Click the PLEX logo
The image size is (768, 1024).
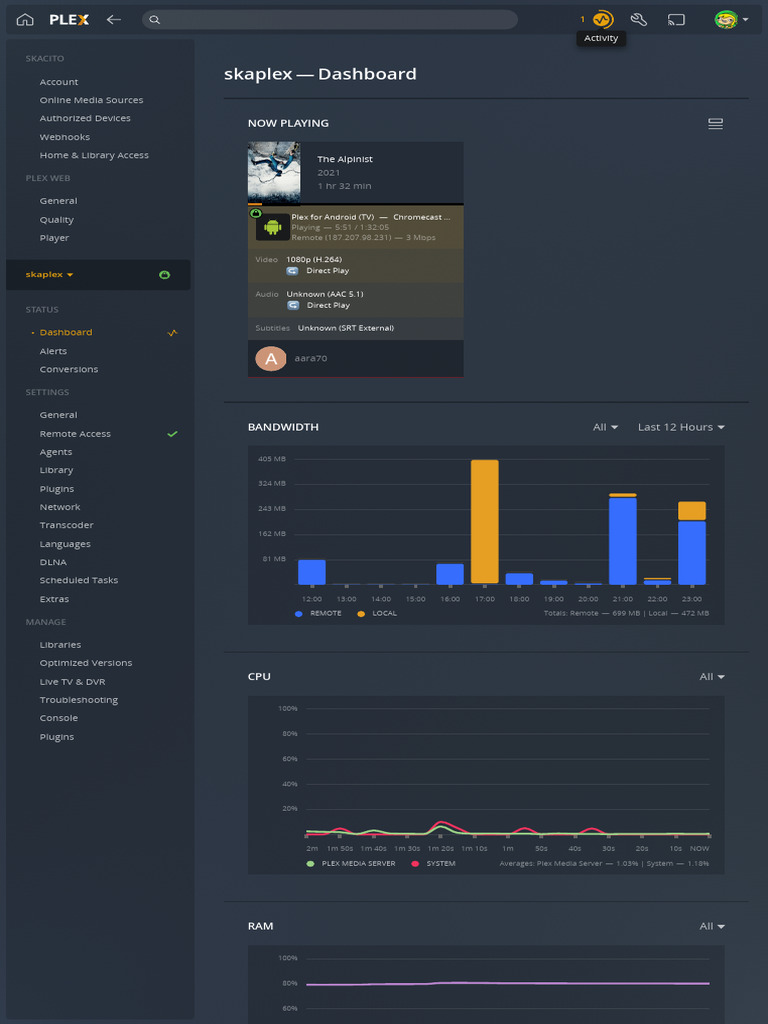click(69, 20)
